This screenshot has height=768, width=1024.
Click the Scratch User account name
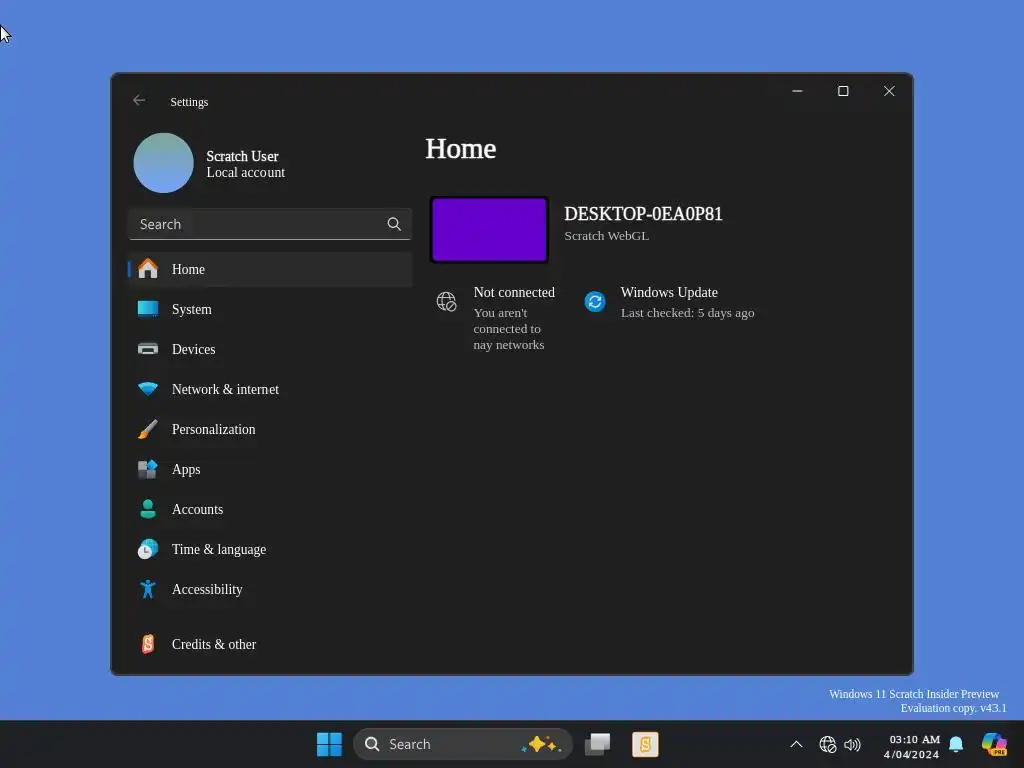coord(242,156)
